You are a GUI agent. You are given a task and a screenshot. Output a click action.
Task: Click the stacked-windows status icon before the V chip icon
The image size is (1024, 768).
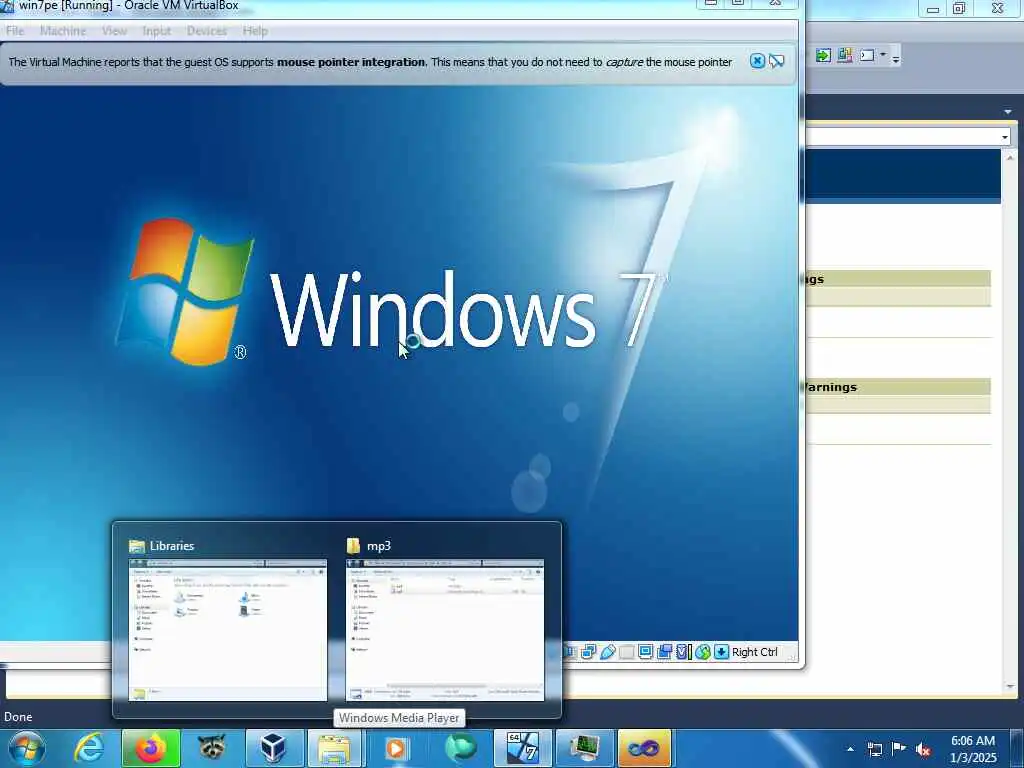click(x=665, y=652)
